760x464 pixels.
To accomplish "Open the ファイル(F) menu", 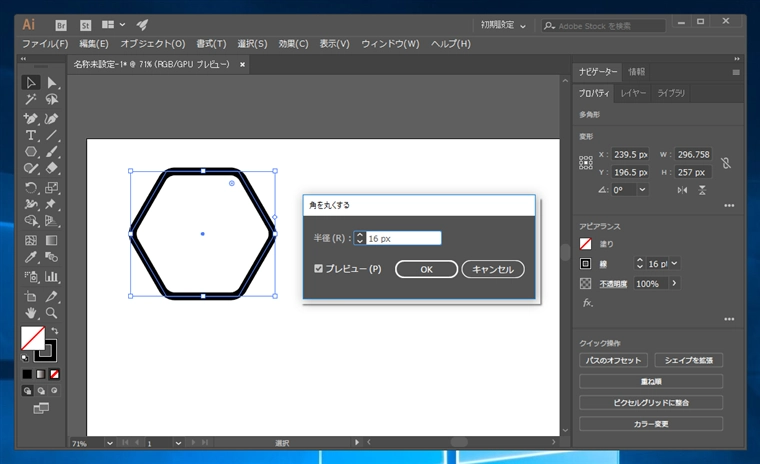I will click(x=45, y=44).
